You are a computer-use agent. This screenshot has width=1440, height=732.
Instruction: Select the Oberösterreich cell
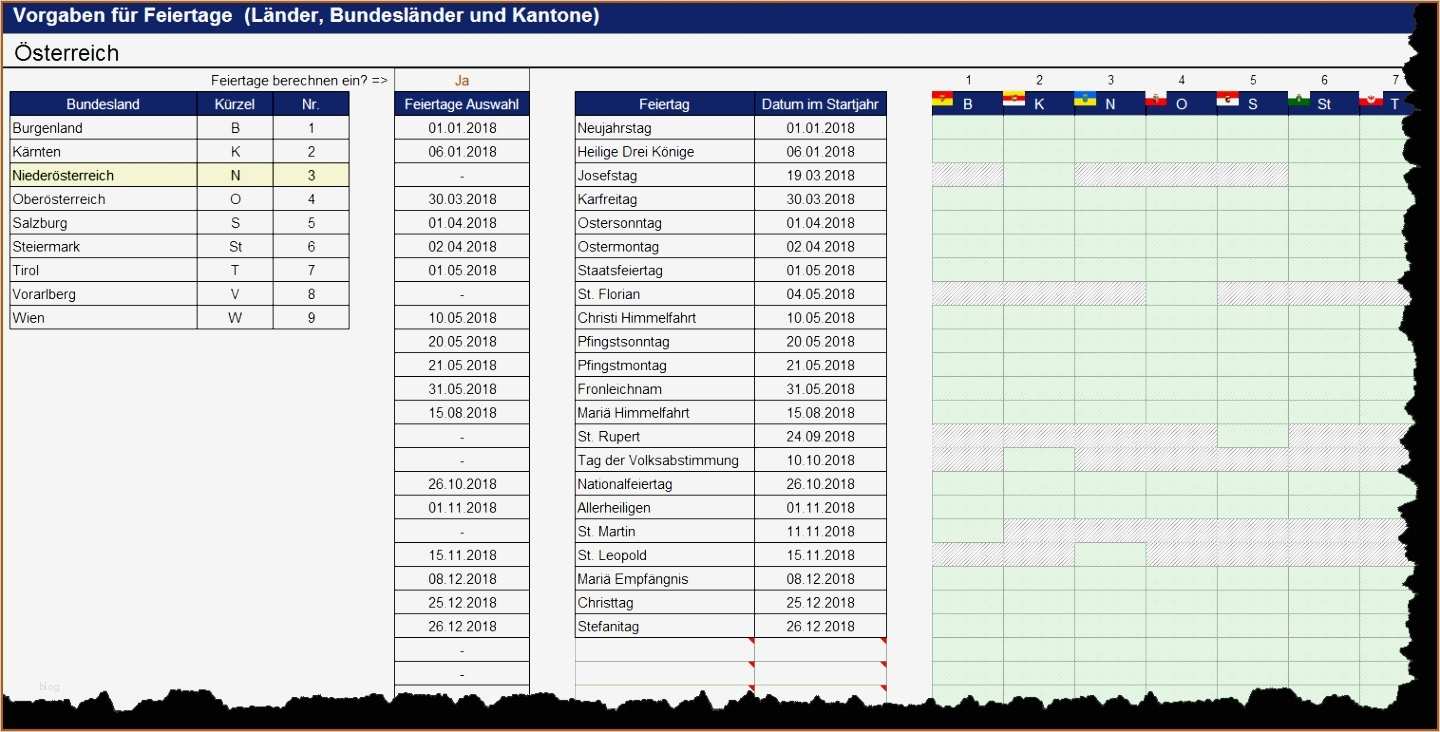click(103, 199)
